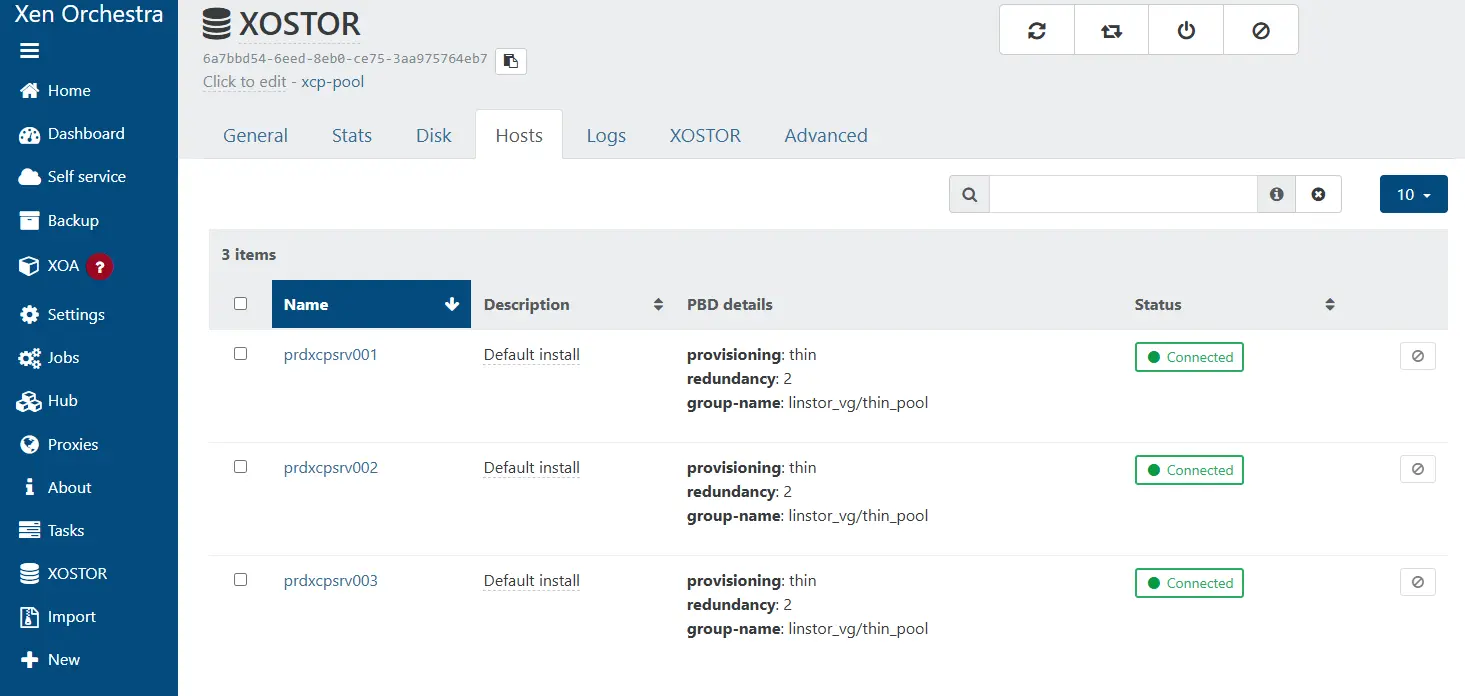Clear the search filter field
Image resolution: width=1465 pixels, height=696 pixels.
1318,194
